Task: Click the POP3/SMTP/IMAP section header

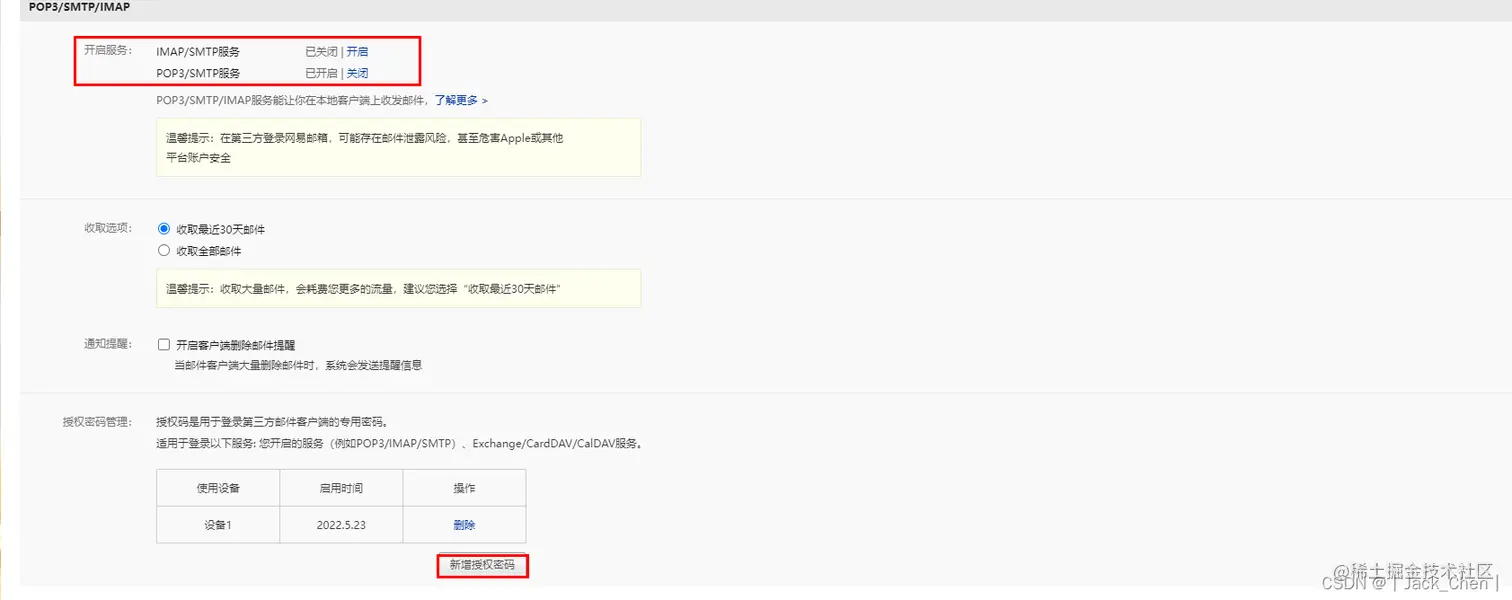Action: coord(79,7)
